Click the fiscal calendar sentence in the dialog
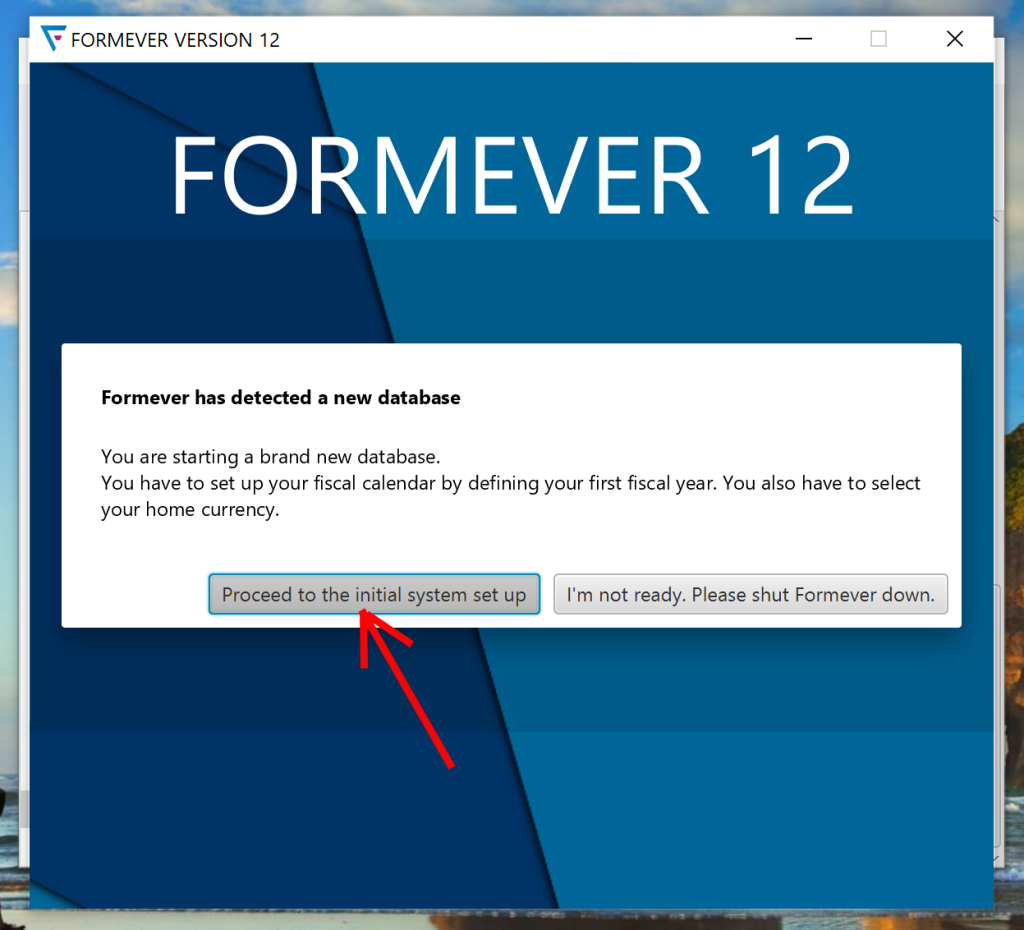This screenshot has height=930, width=1024. [x=510, y=483]
